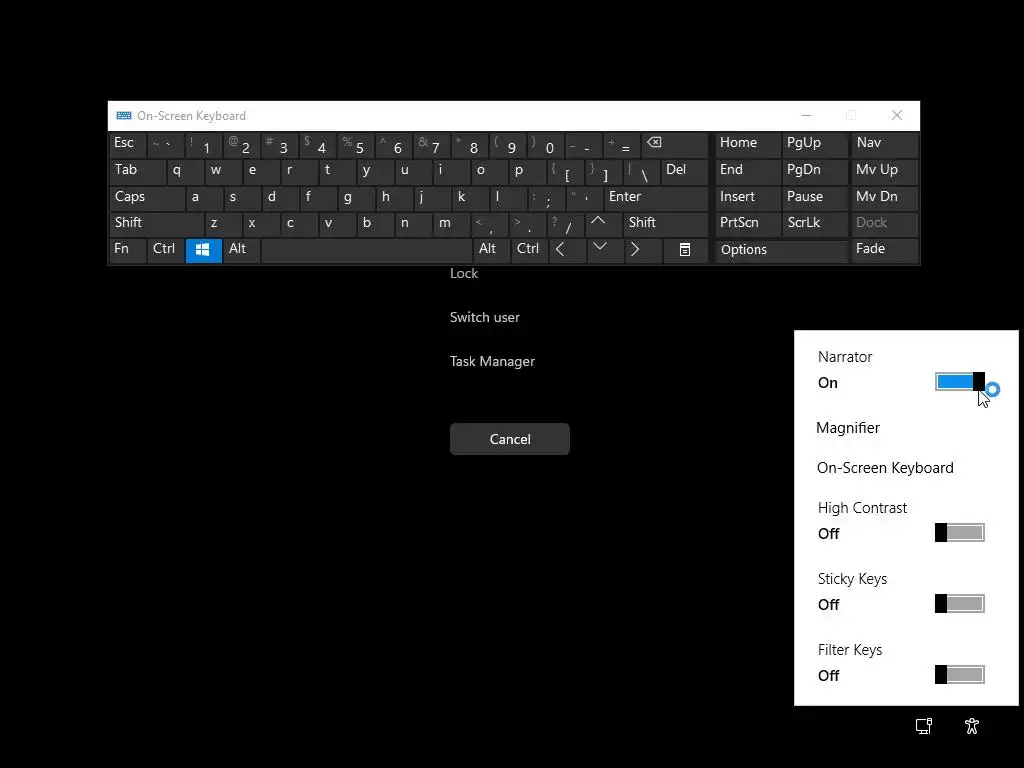
Task: Open On-Screen Keyboard from accessibility menu
Action: 885,468
